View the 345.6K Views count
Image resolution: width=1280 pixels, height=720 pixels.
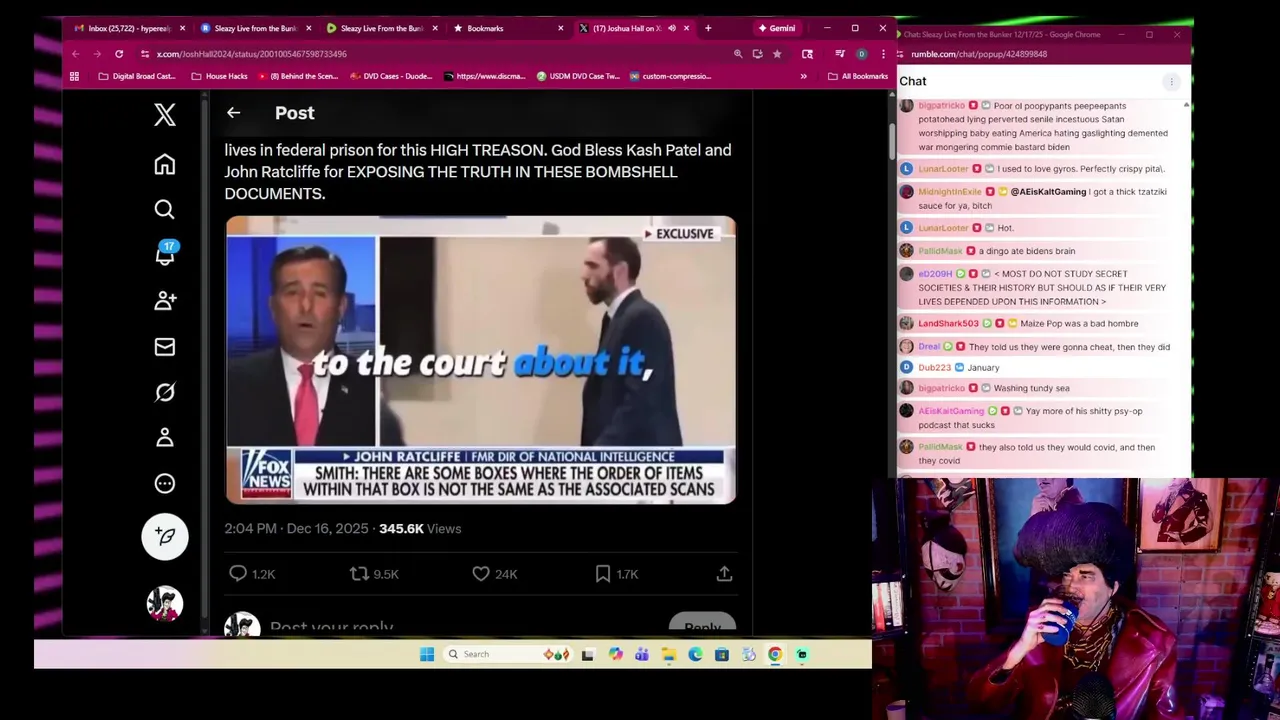pos(420,528)
